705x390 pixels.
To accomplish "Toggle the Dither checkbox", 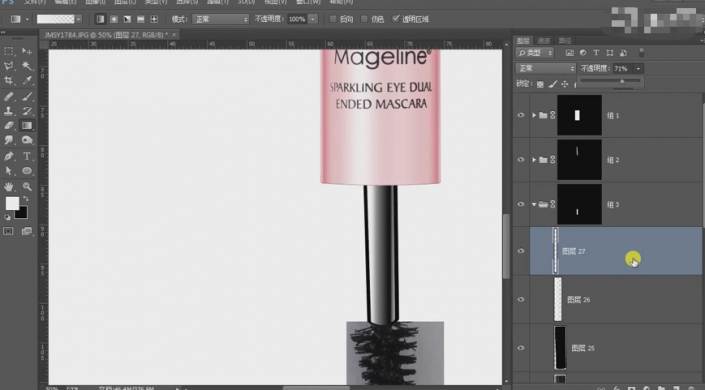I will point(364,19).
